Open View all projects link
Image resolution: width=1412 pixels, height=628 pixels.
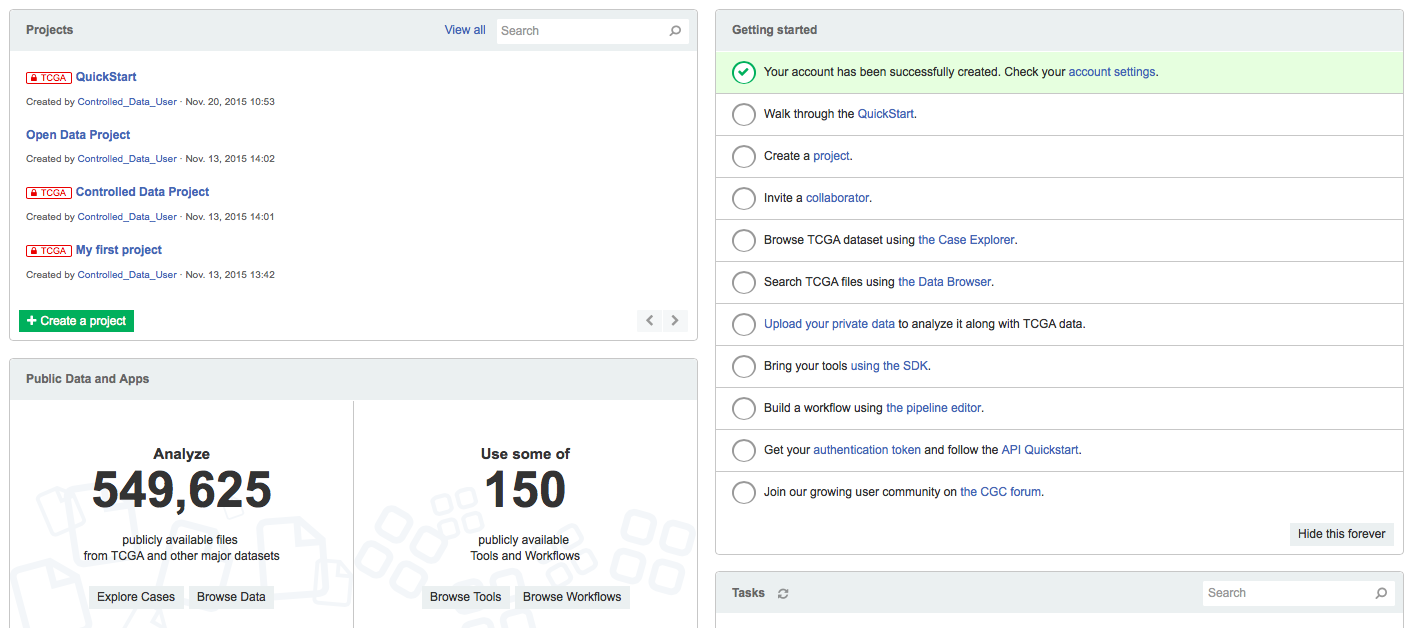pos(465,30)
